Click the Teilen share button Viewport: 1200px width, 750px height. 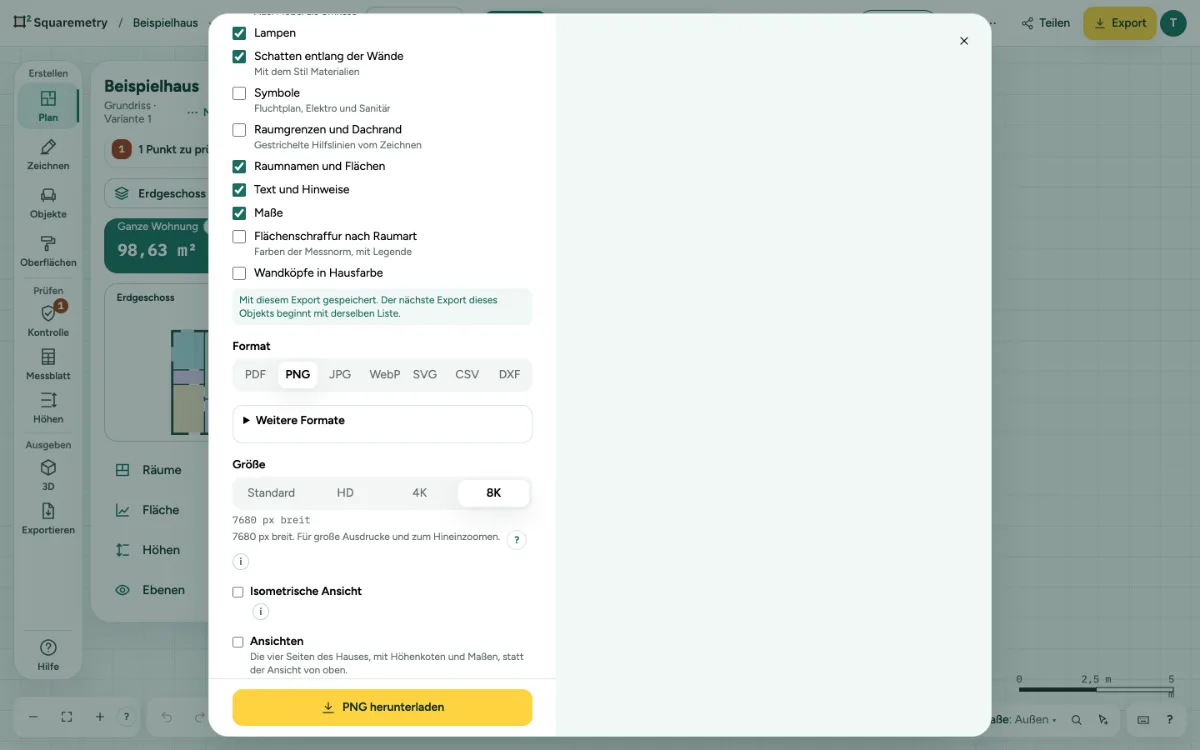coord(1046,23)
